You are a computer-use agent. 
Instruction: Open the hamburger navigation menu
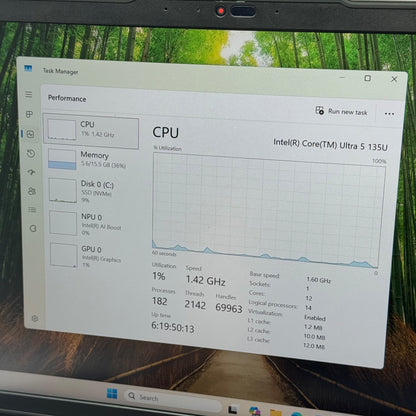coord(29,95)
